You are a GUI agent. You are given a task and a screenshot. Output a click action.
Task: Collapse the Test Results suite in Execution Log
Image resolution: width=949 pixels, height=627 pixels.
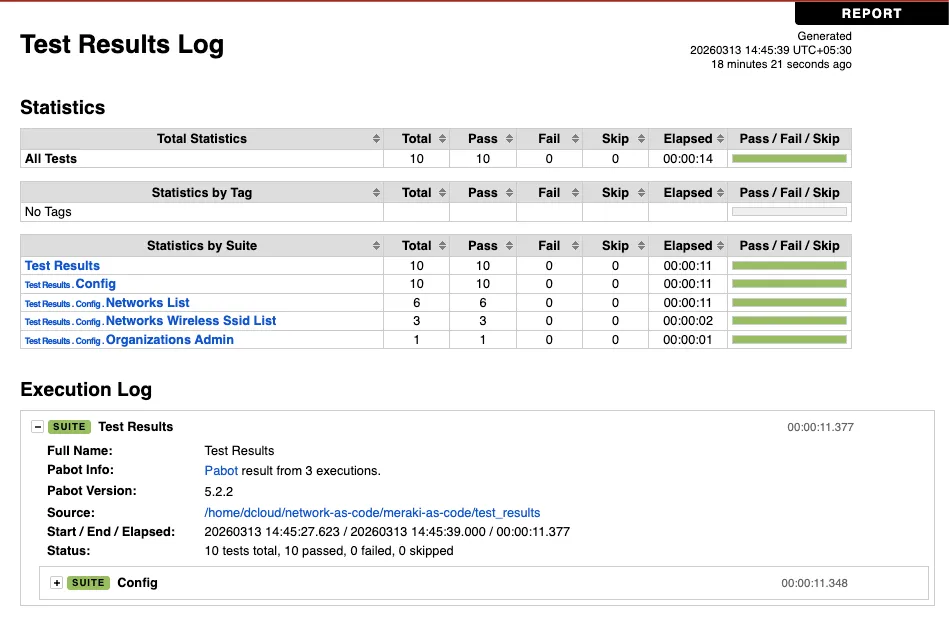(40, 426)
